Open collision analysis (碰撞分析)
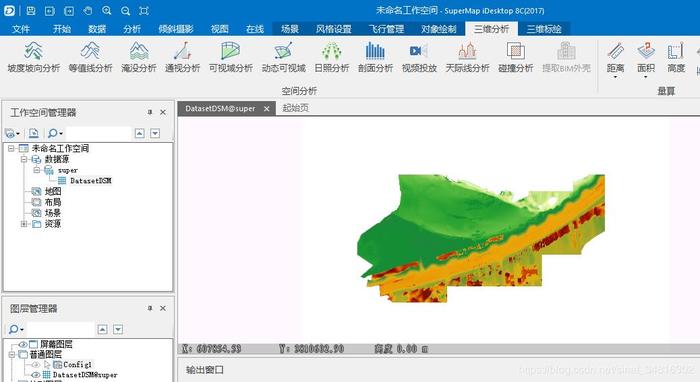The image size is (700, 382). point(516,57)
